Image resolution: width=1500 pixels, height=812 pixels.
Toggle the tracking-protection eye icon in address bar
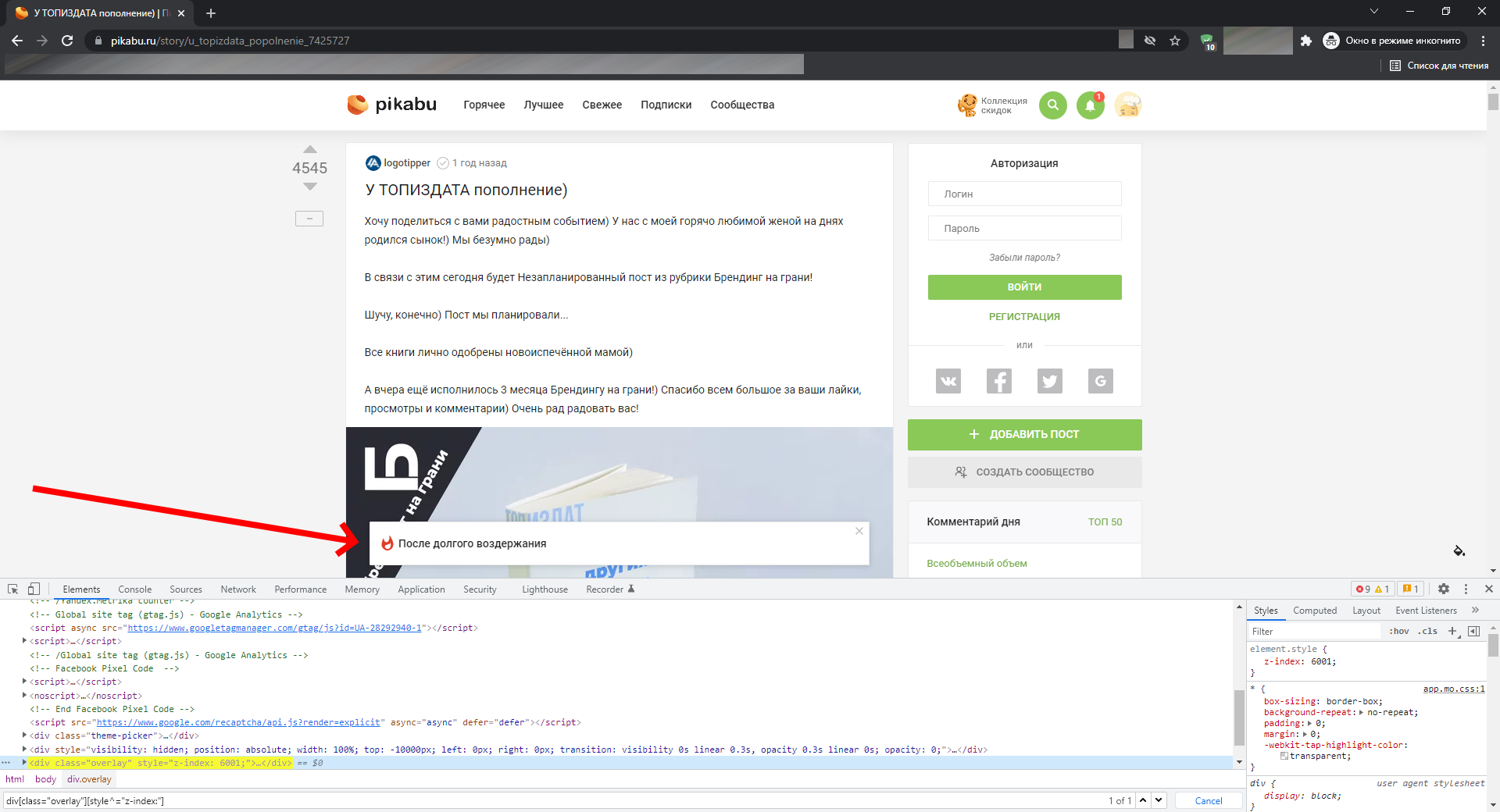[x=1149, y=41]
